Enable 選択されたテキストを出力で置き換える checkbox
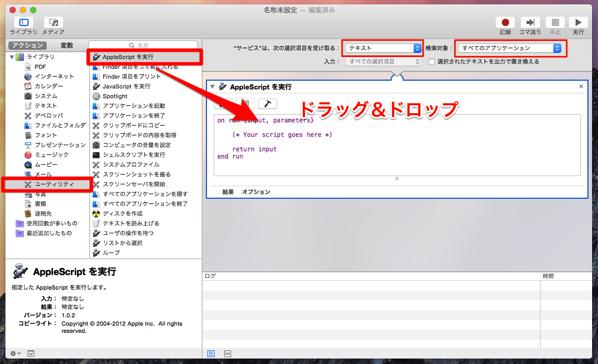This screenshot has height=364, width=598. 431,61
